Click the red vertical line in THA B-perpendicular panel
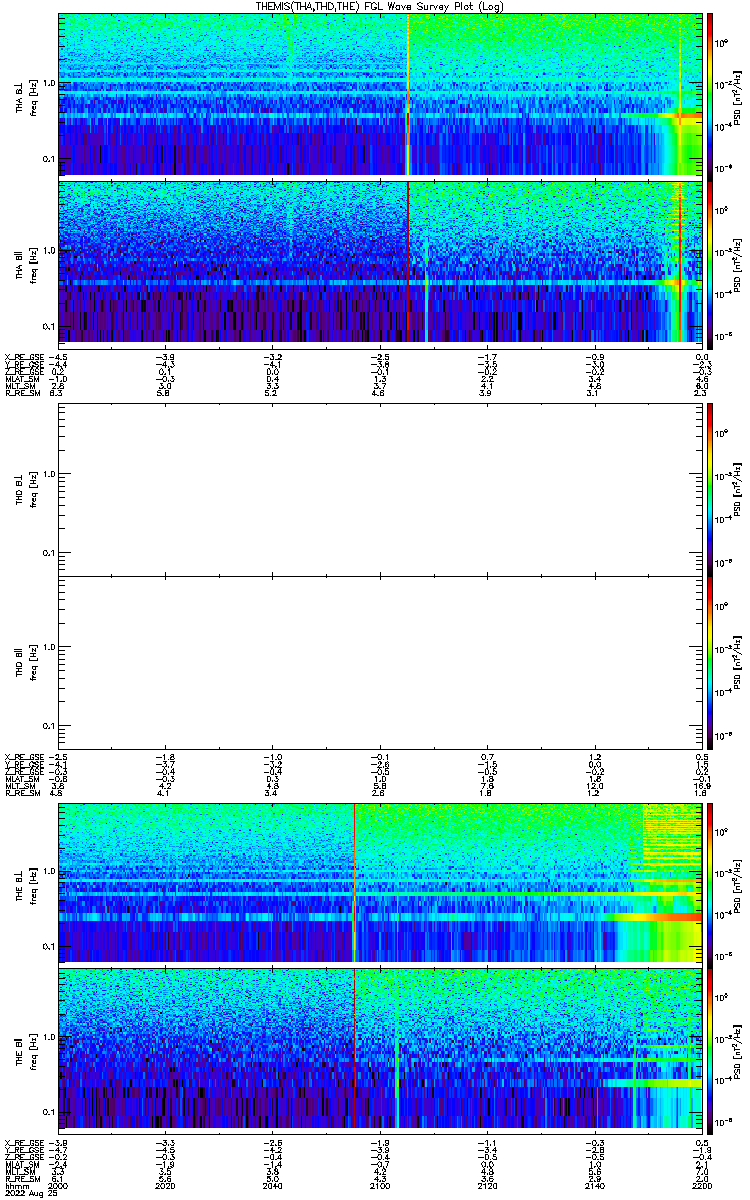The width and height of the screenshot is (750, 1200). tap(408, 95)
